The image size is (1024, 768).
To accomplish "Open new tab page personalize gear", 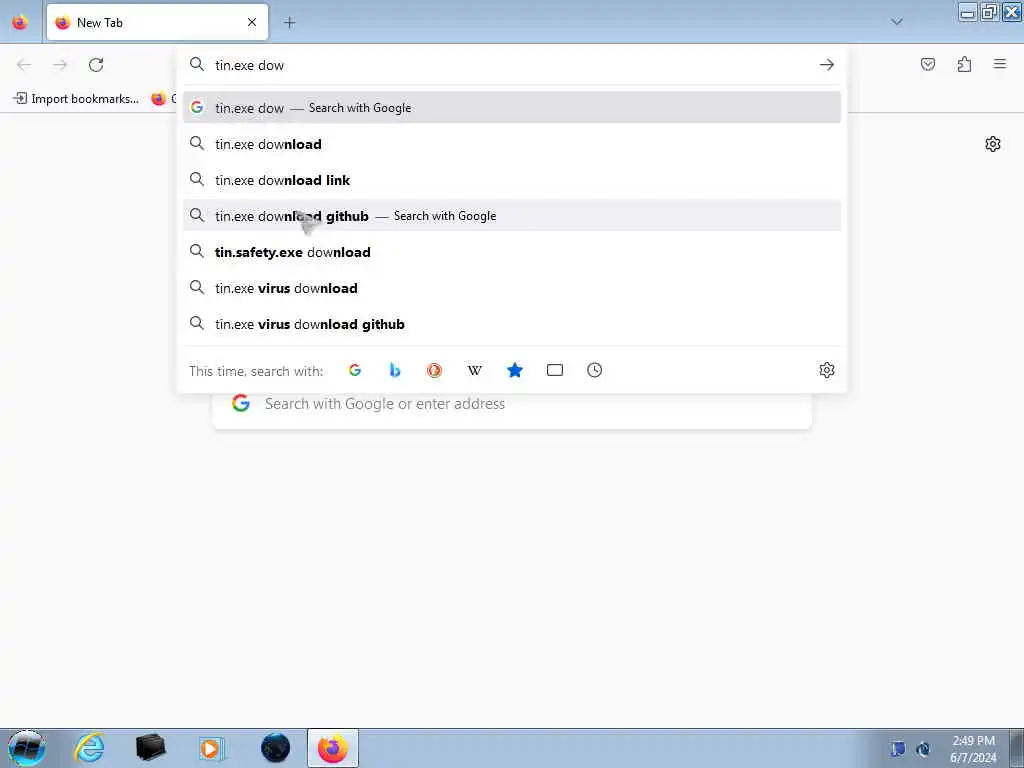I will point(993,144).
